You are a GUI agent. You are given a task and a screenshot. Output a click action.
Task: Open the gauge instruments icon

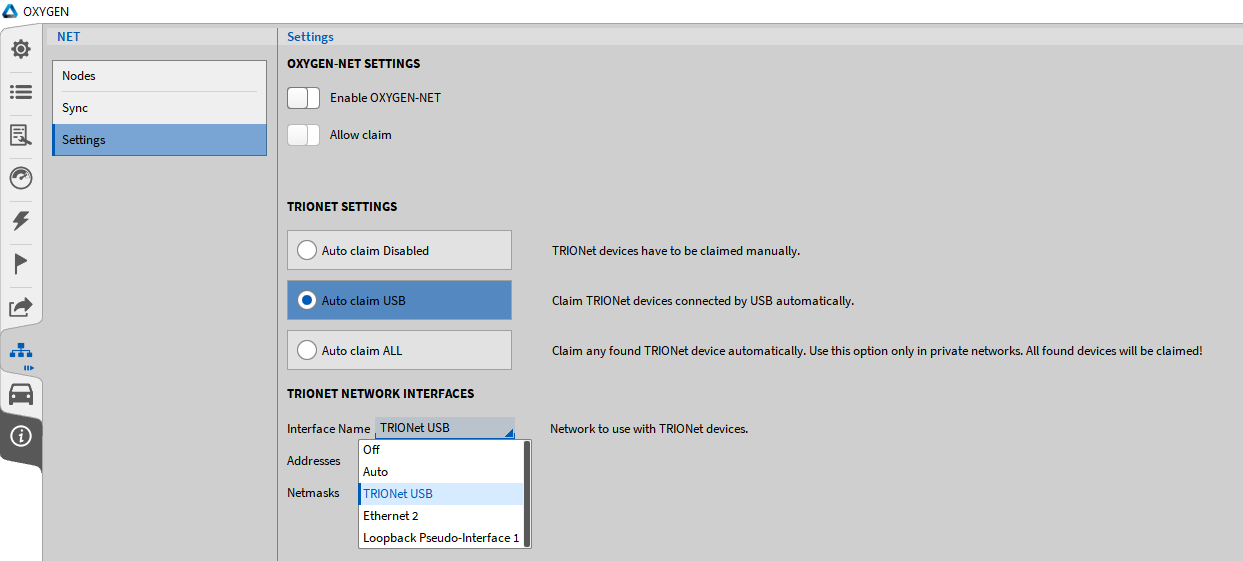[21, 178]
